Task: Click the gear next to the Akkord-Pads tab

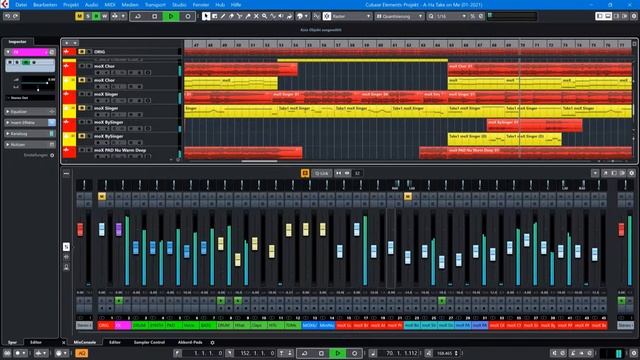Action: (212, 342)
